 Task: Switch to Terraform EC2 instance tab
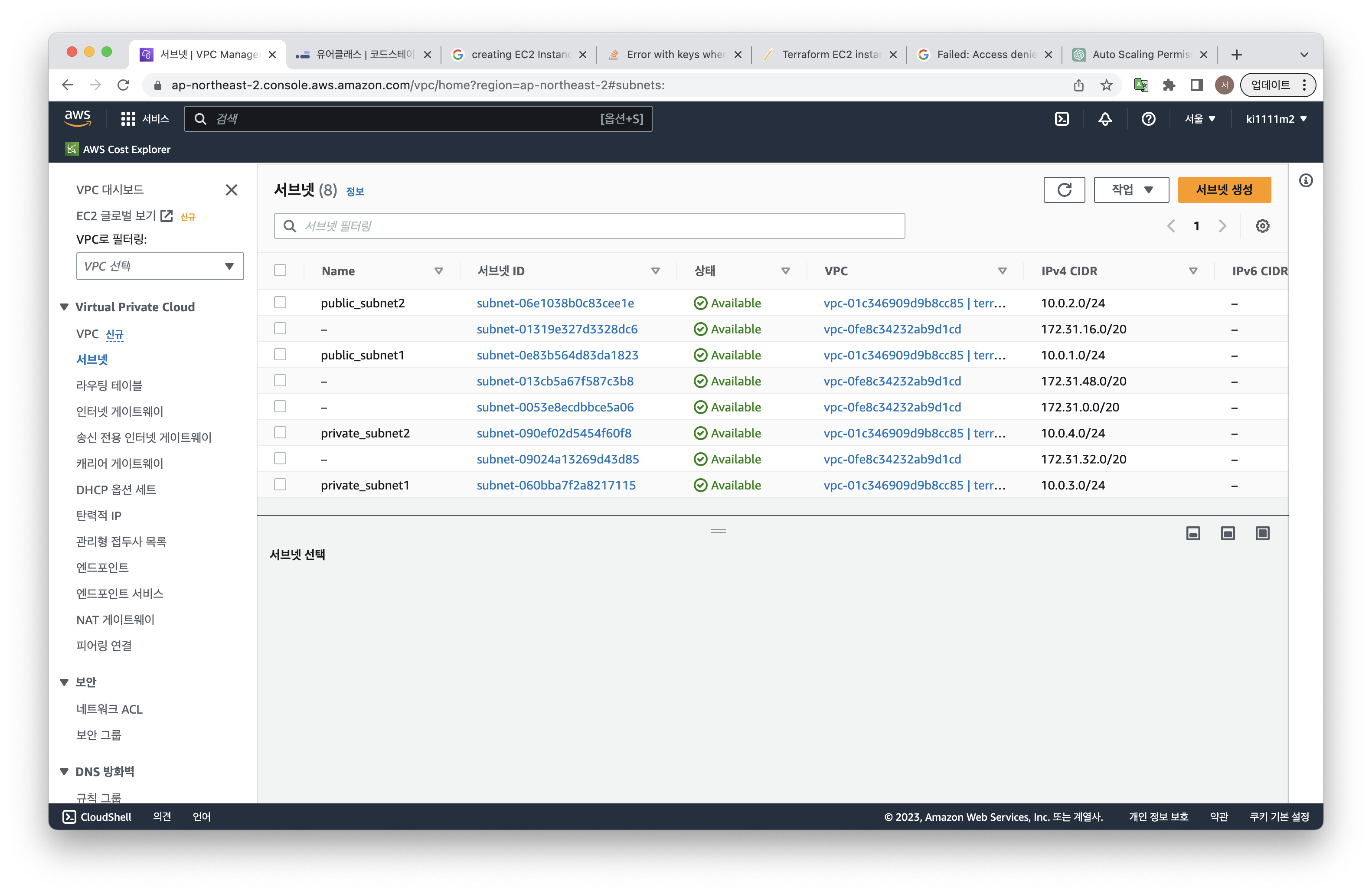(830, 55)
